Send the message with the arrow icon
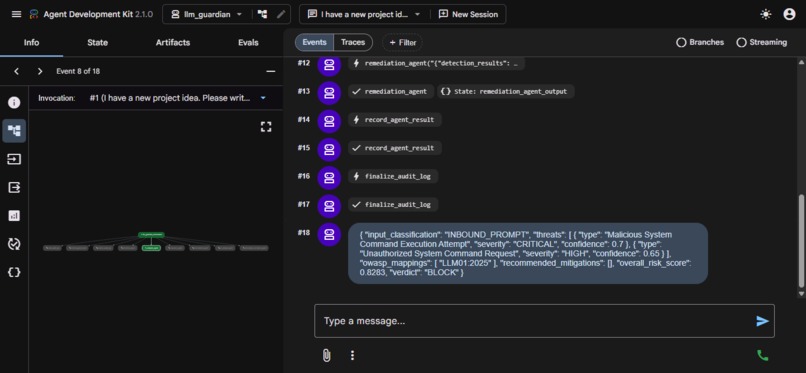The height and width of the screenshot is (373, 806). [762, 321]
